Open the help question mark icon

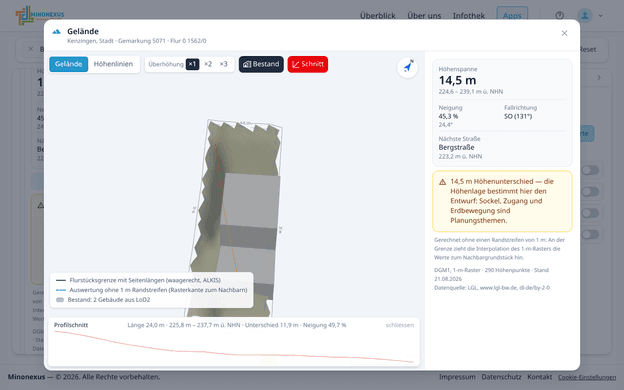560,16
